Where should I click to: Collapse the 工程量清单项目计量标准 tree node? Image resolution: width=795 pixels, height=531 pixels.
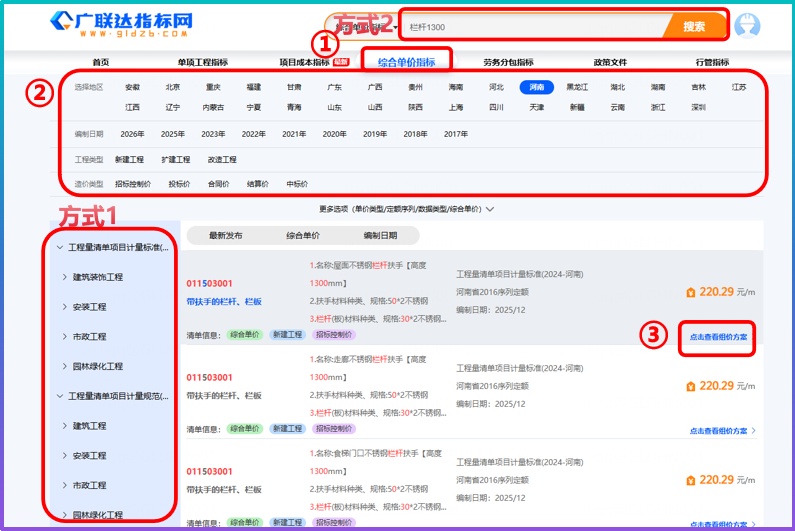pyautogui.click(x=60, y=247)
